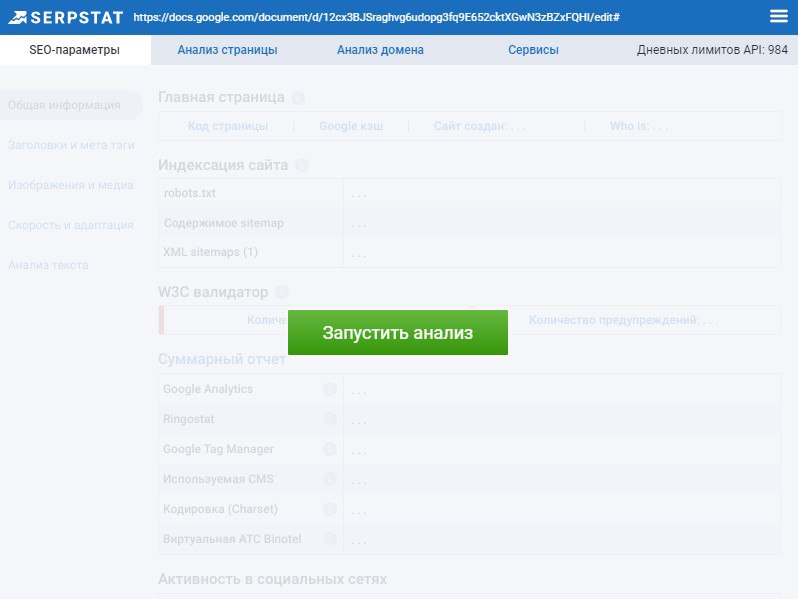Image resolution: width=798 pixels, height=599 pixels.
Task: Select the docs.google.com URL text
Action: click(377, 17)
